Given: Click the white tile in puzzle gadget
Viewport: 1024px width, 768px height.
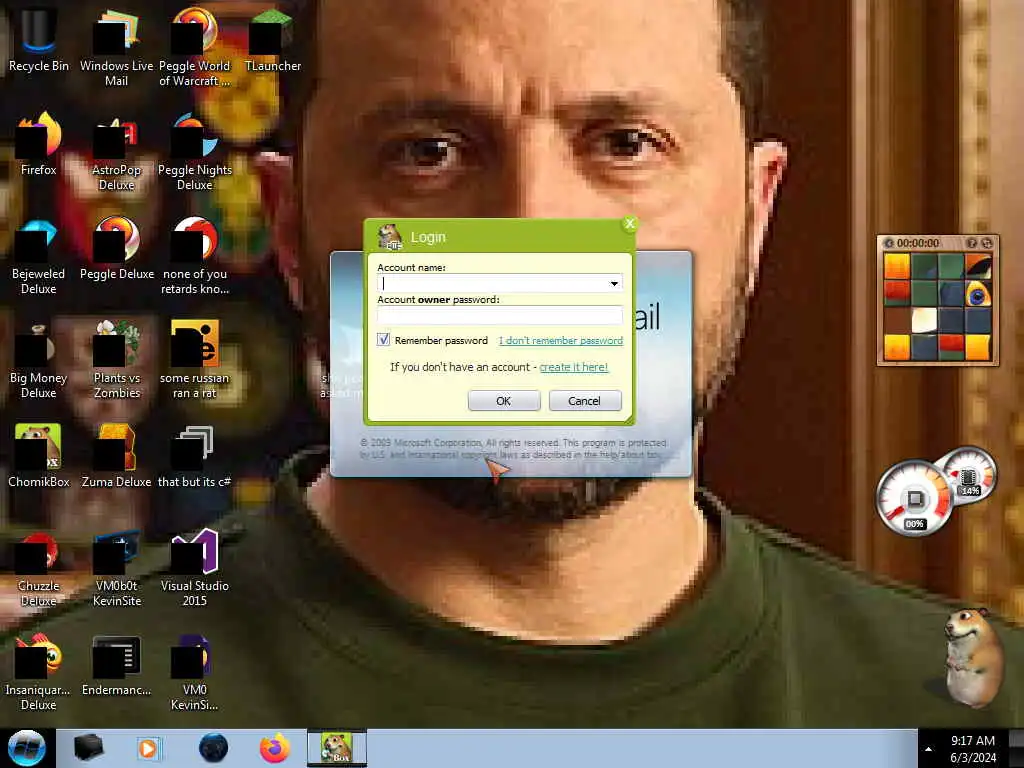Looking at the screenshot, I should [924, 321].
